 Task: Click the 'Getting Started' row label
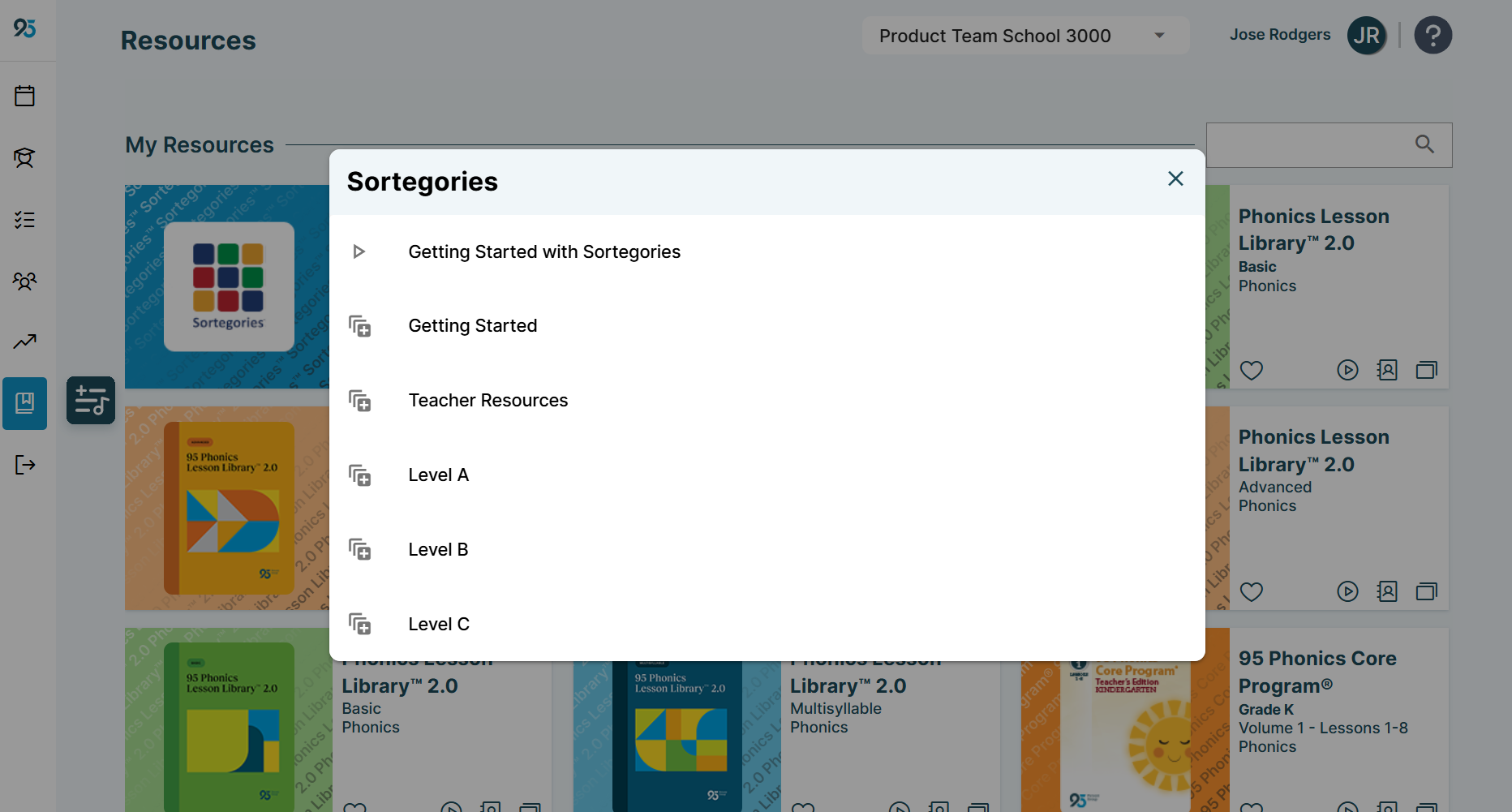(x=473, y=325)
